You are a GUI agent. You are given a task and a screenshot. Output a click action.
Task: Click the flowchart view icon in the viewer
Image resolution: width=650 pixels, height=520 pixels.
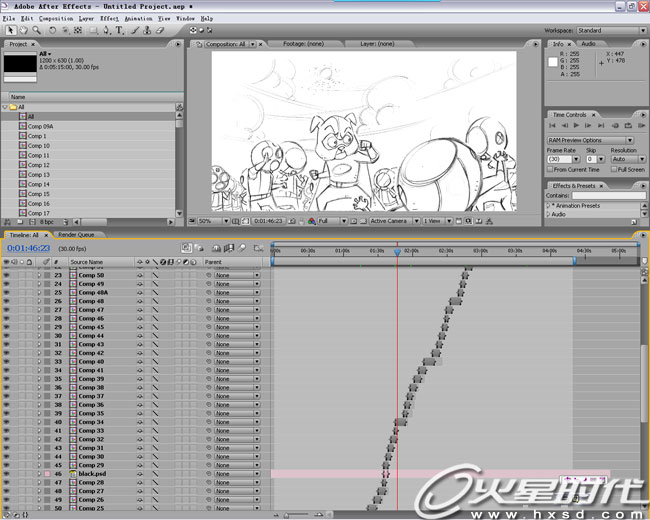pyautogui.click(x=489, y=221)
